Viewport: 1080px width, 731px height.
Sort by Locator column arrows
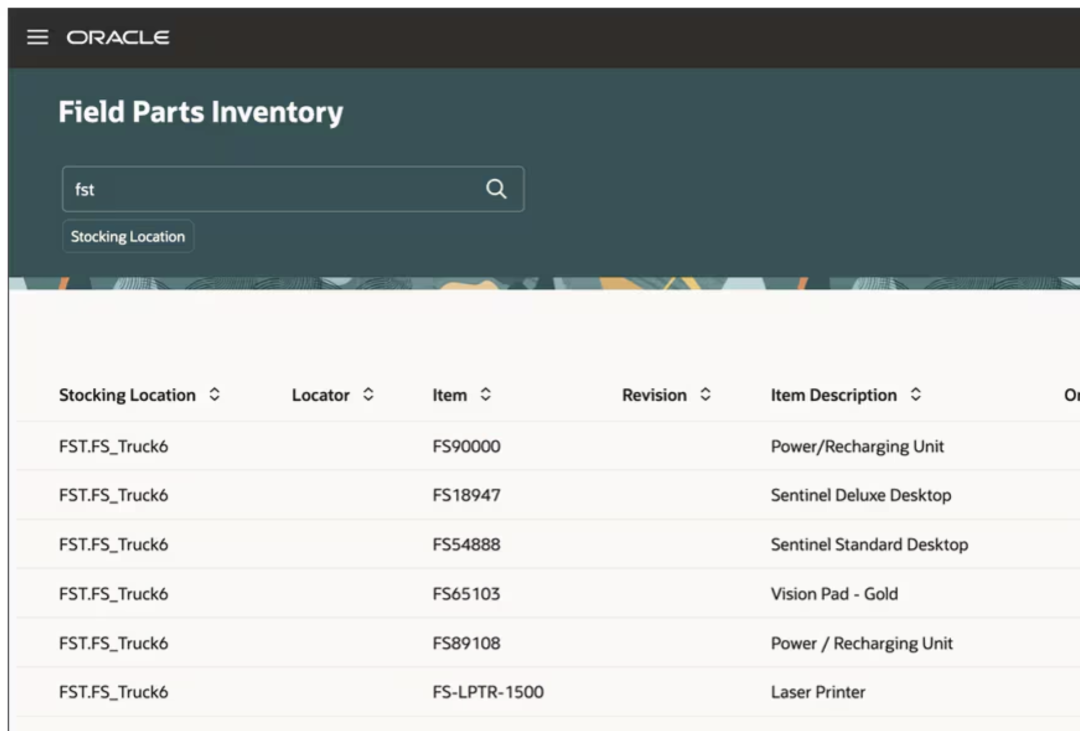[x=368, y=395]
